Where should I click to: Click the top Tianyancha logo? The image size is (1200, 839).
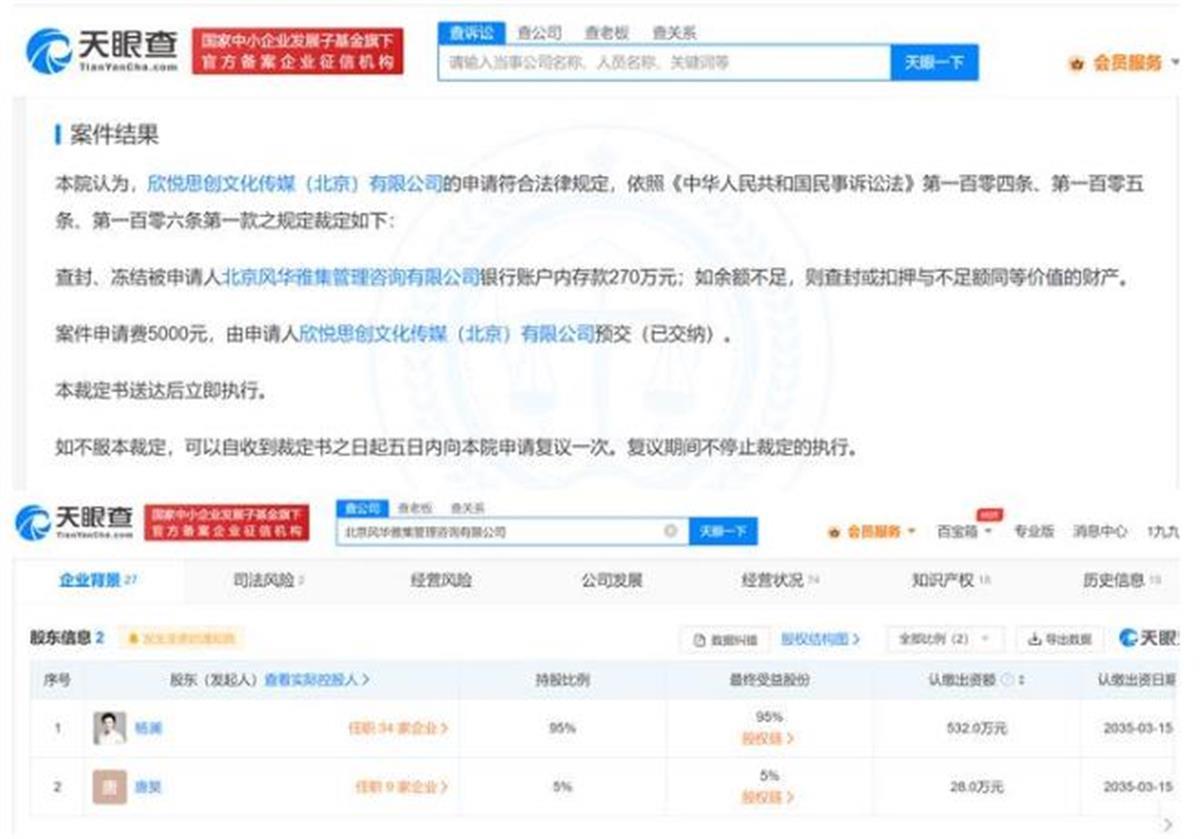coord(101,49)
